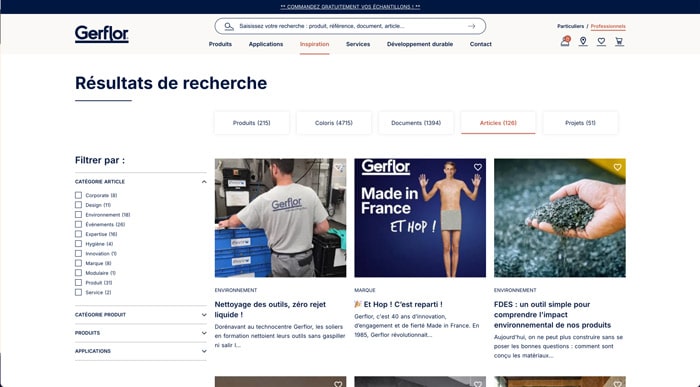Open the FDES outil simple article title
This screenshot has height=387, width=700.
coord(552,315)
